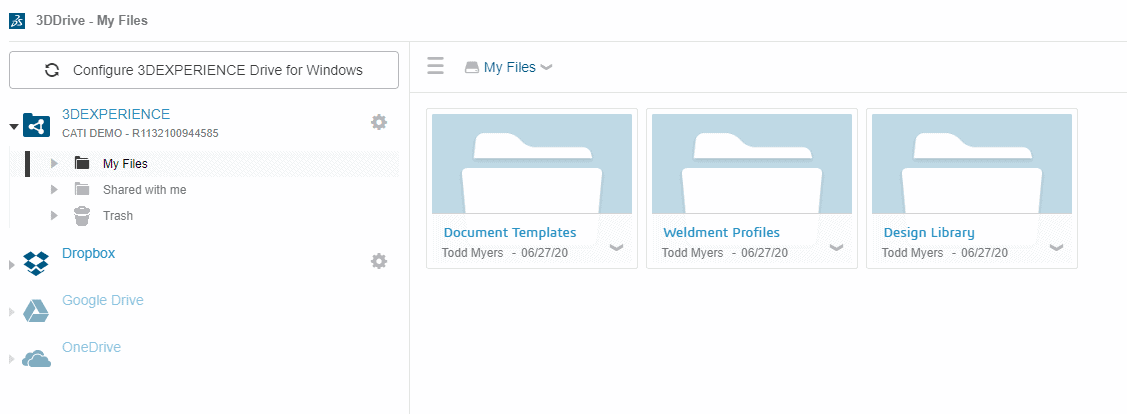
Task: Open the Google Drive link
Action: click(103, 300)
